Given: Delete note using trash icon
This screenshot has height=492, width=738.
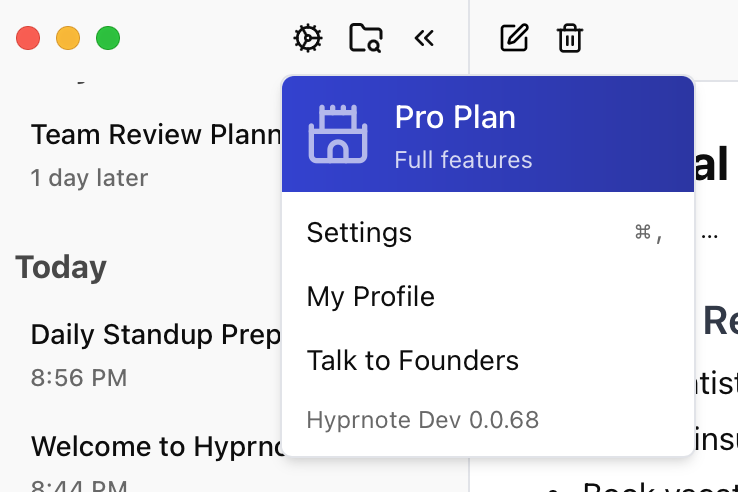Looking at the screenshot, I should (570, 38).
